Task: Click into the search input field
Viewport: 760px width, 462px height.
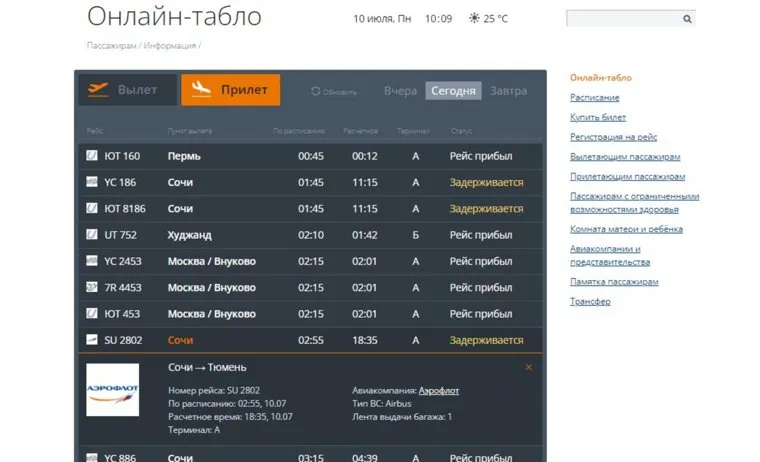Action: [x=622, y=19]
